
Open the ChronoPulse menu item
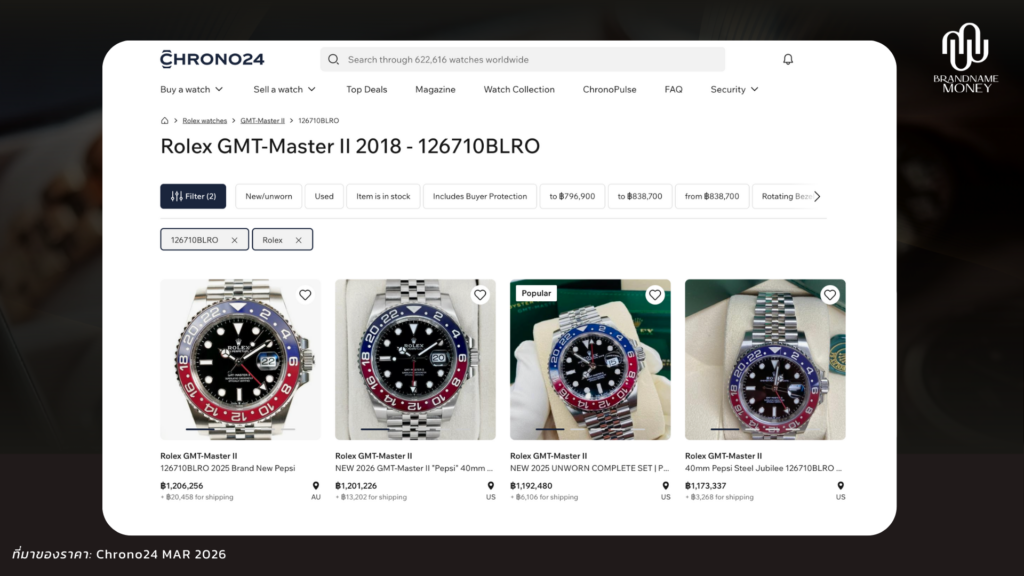click(x=609, y=90)
